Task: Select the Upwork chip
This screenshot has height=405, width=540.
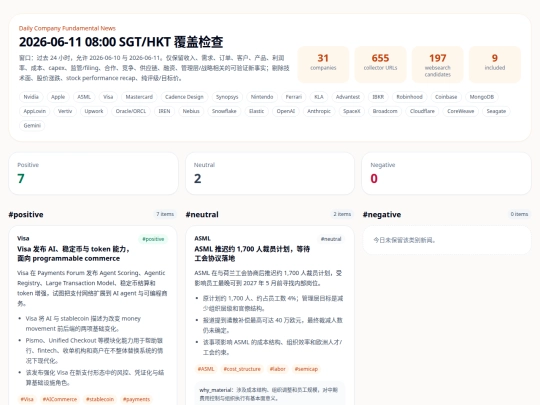Action: (94, 111)
